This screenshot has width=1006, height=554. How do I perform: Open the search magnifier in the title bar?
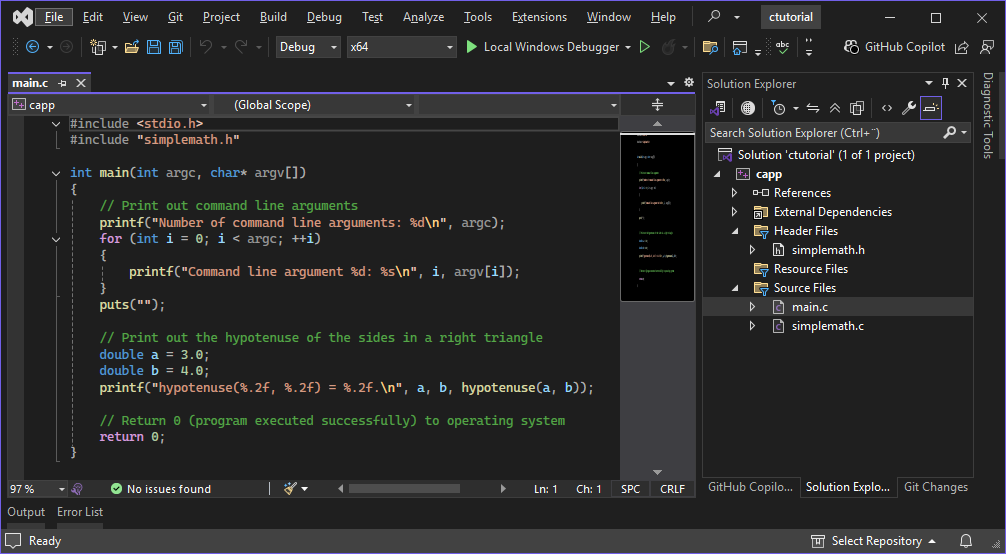tap(714, 17)
